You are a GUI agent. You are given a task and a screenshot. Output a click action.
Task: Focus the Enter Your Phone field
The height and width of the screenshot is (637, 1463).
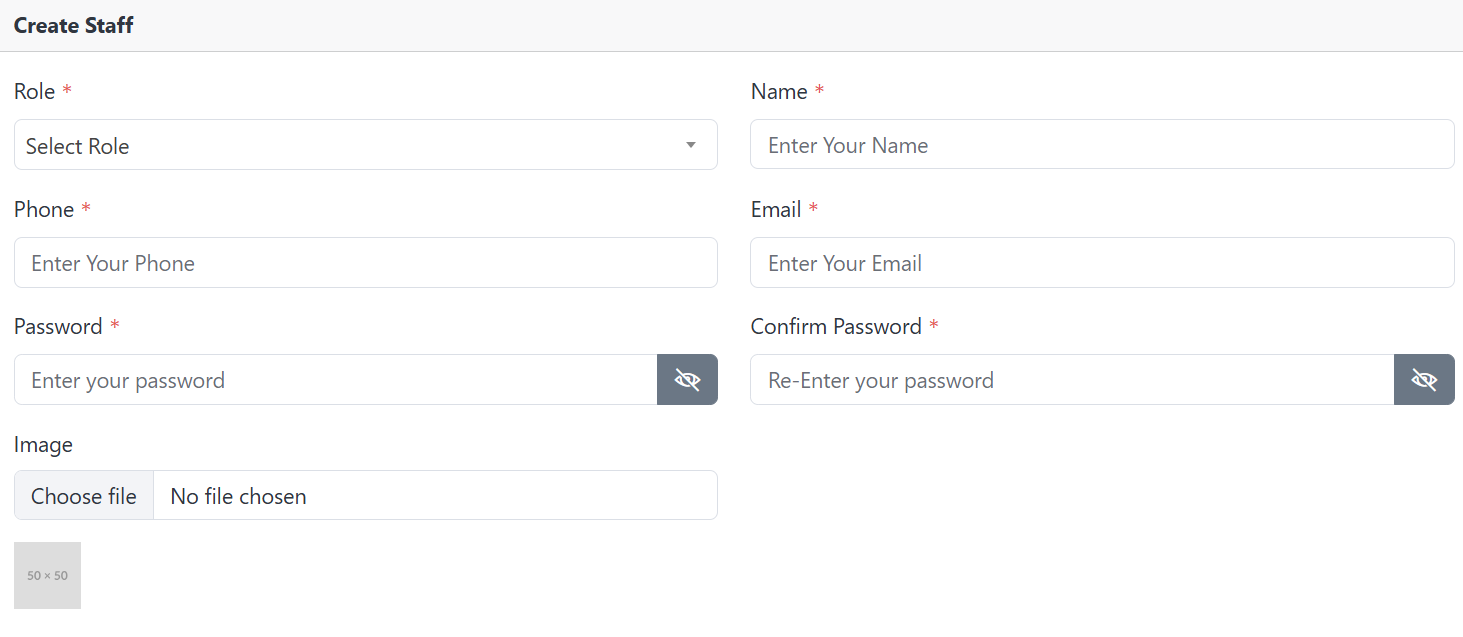pyautogui.click(x=366, y=263)
